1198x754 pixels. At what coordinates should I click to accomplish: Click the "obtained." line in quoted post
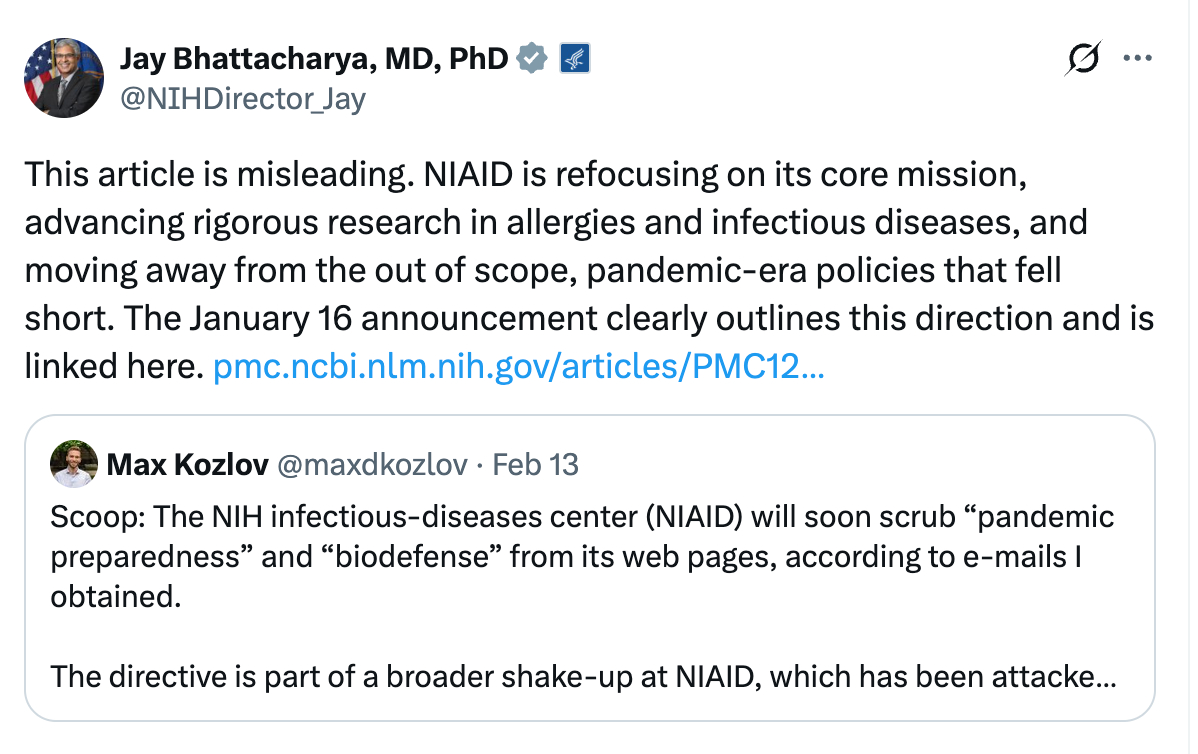click(97, 597)
